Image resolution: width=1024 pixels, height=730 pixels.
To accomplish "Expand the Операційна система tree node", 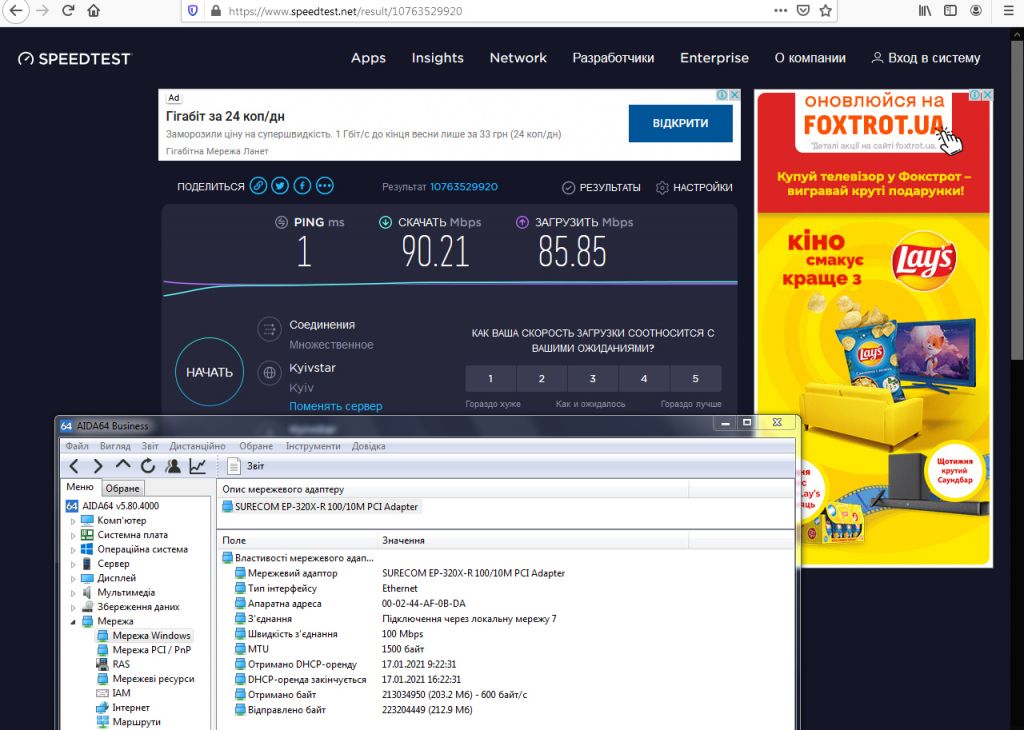I will click(73, 550).
